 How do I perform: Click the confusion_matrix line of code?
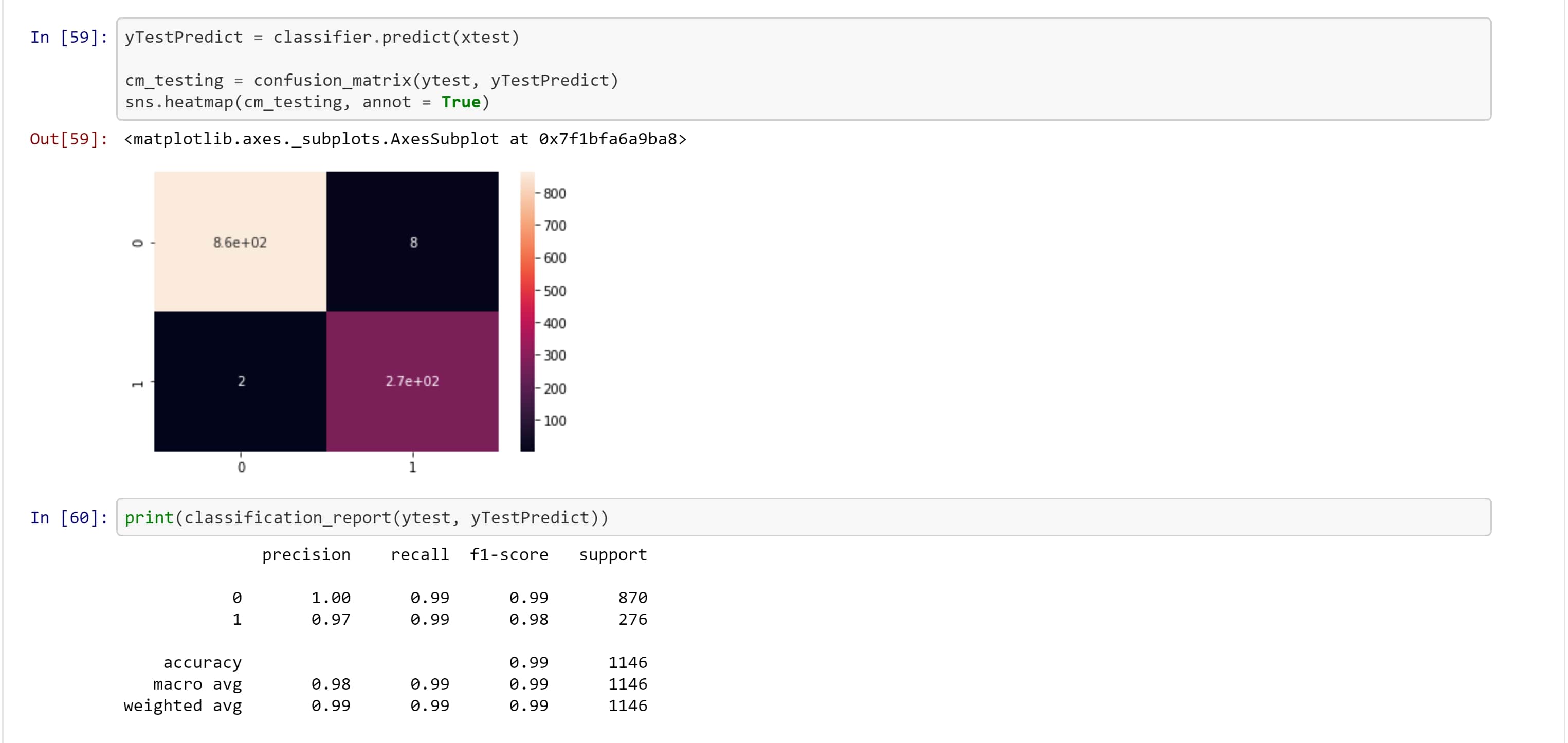click(x=371, y=80)
